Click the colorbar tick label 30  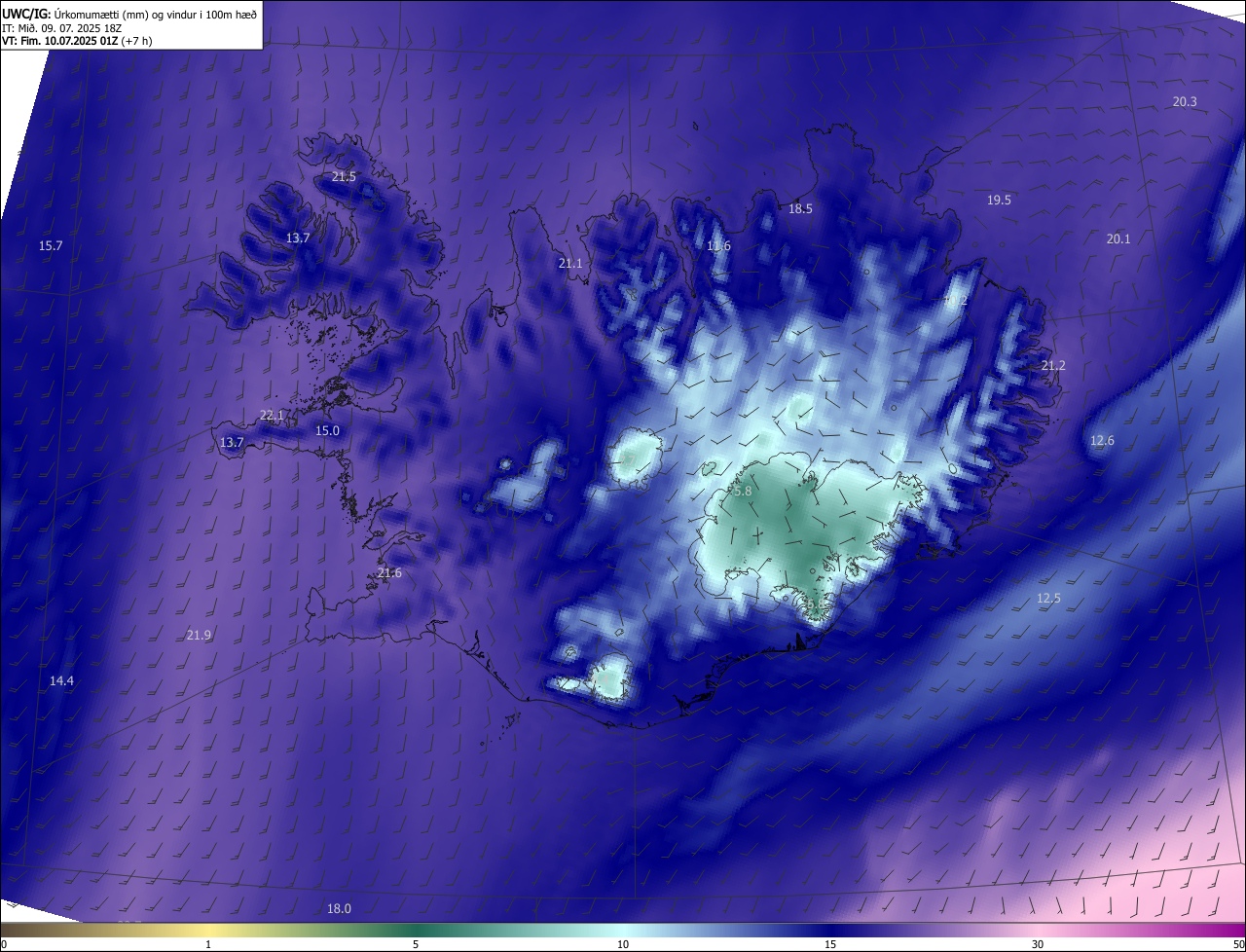coord(1038,944)
